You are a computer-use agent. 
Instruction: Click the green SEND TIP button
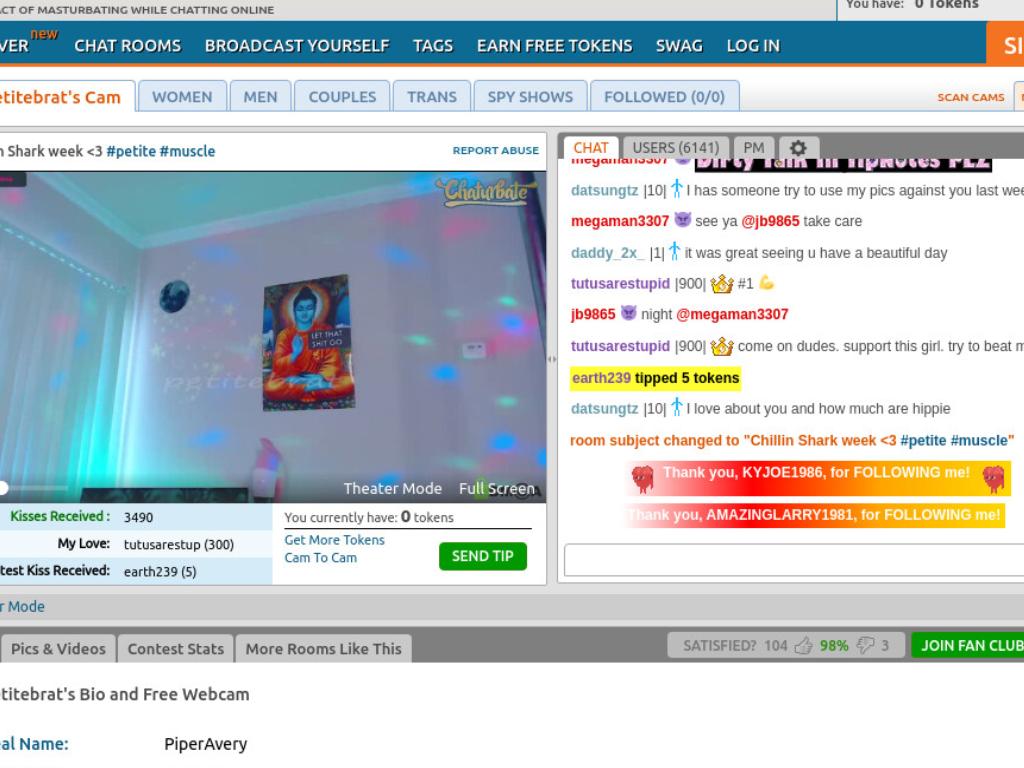tap(483, 556)
